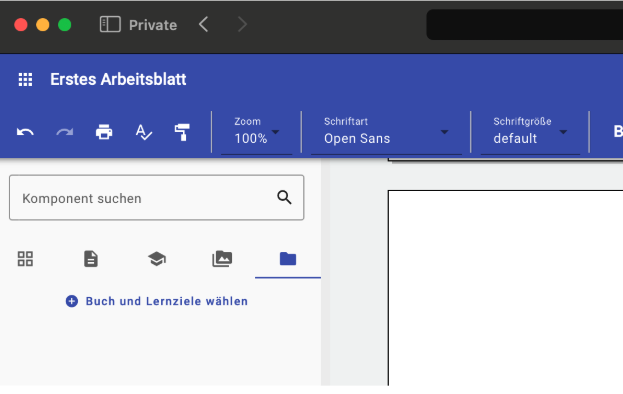623x394 pixels.
Task: Go forward in the browser
Action: coord(242,25)
